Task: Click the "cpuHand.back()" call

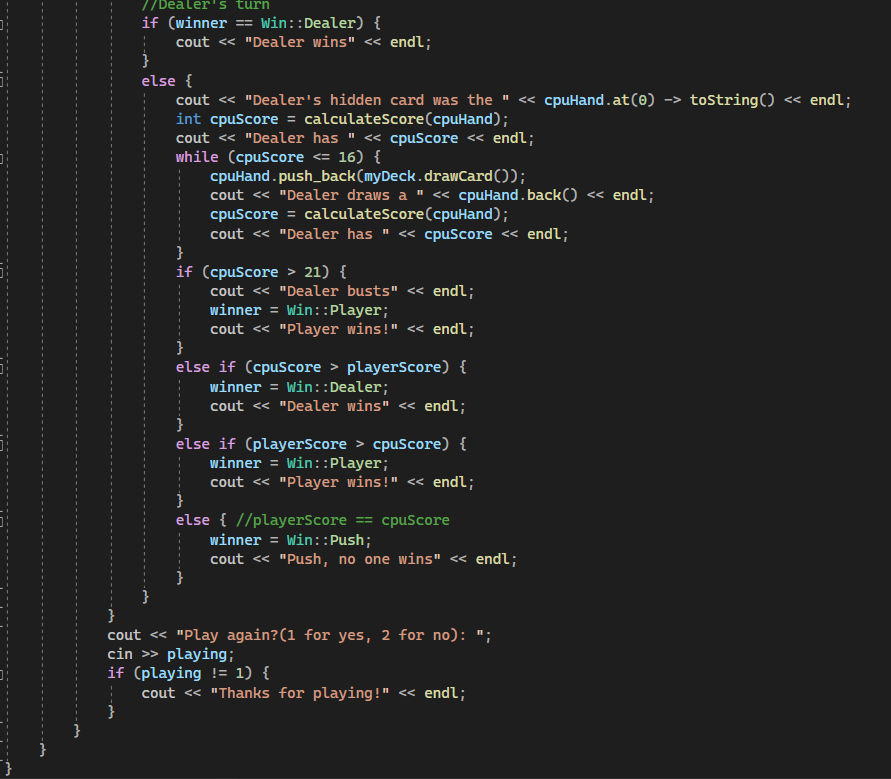Action: coord(518,195)
